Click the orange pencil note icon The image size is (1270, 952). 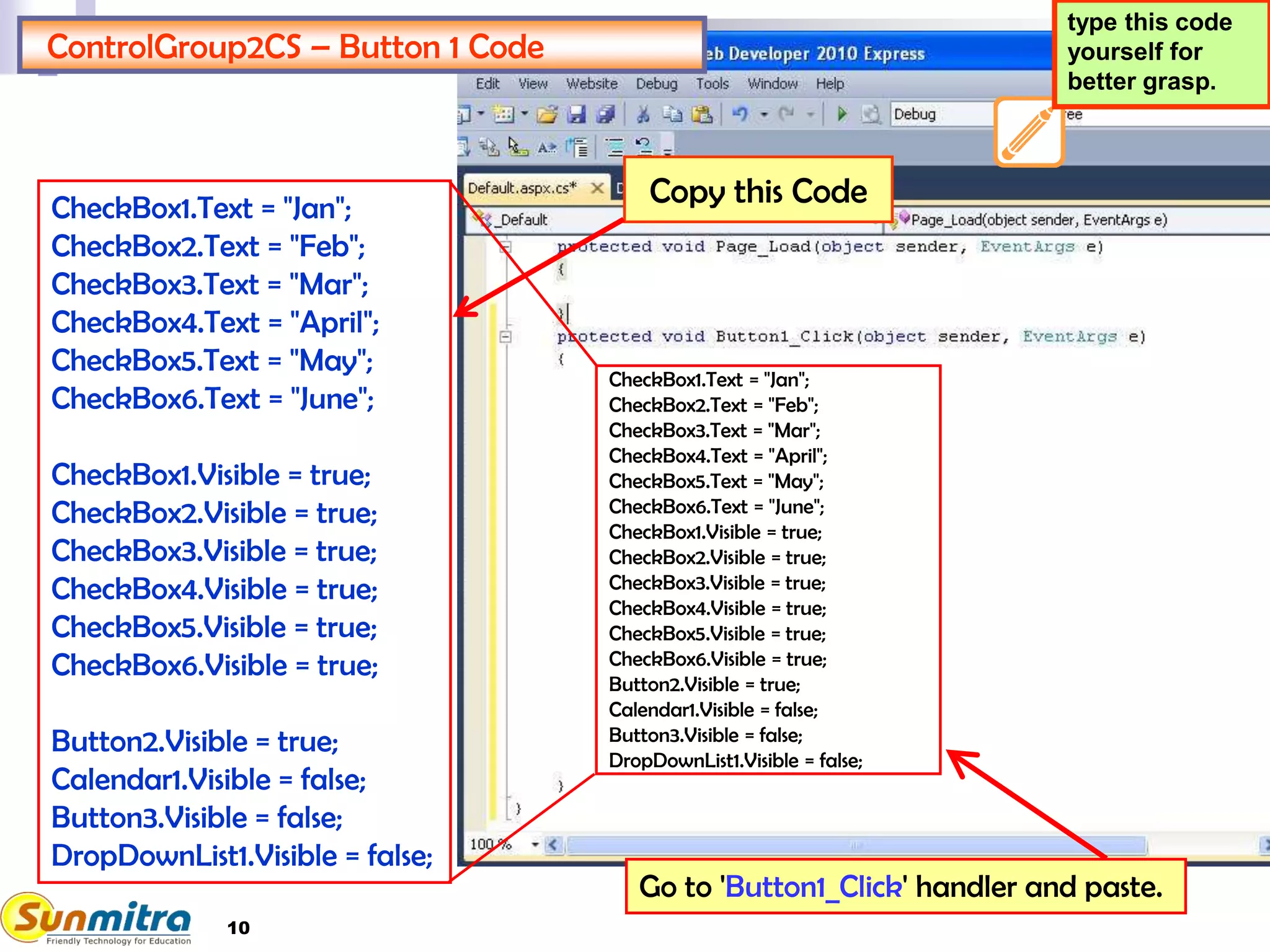[1029, 131]
